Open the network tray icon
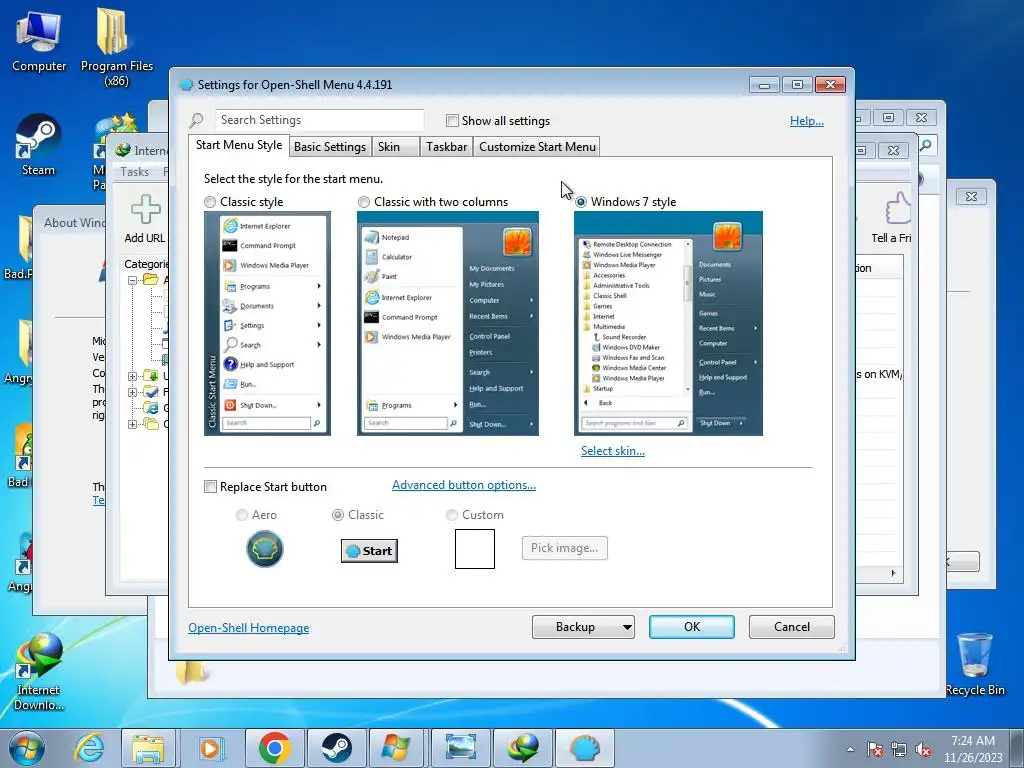The height and width of the screenshot is (768, 1024). (x=899, y=749)
